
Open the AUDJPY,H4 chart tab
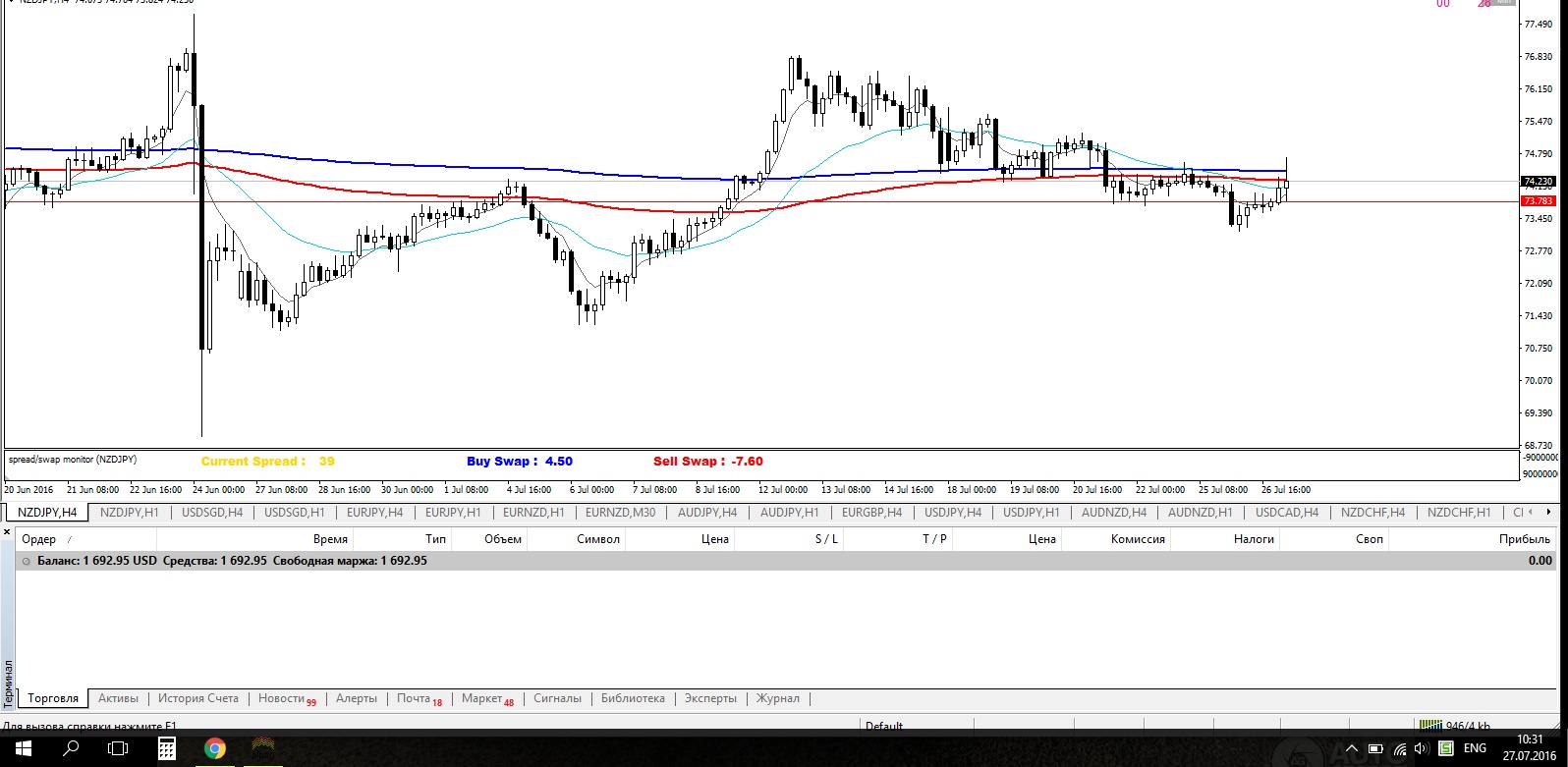tap(707, 513)
